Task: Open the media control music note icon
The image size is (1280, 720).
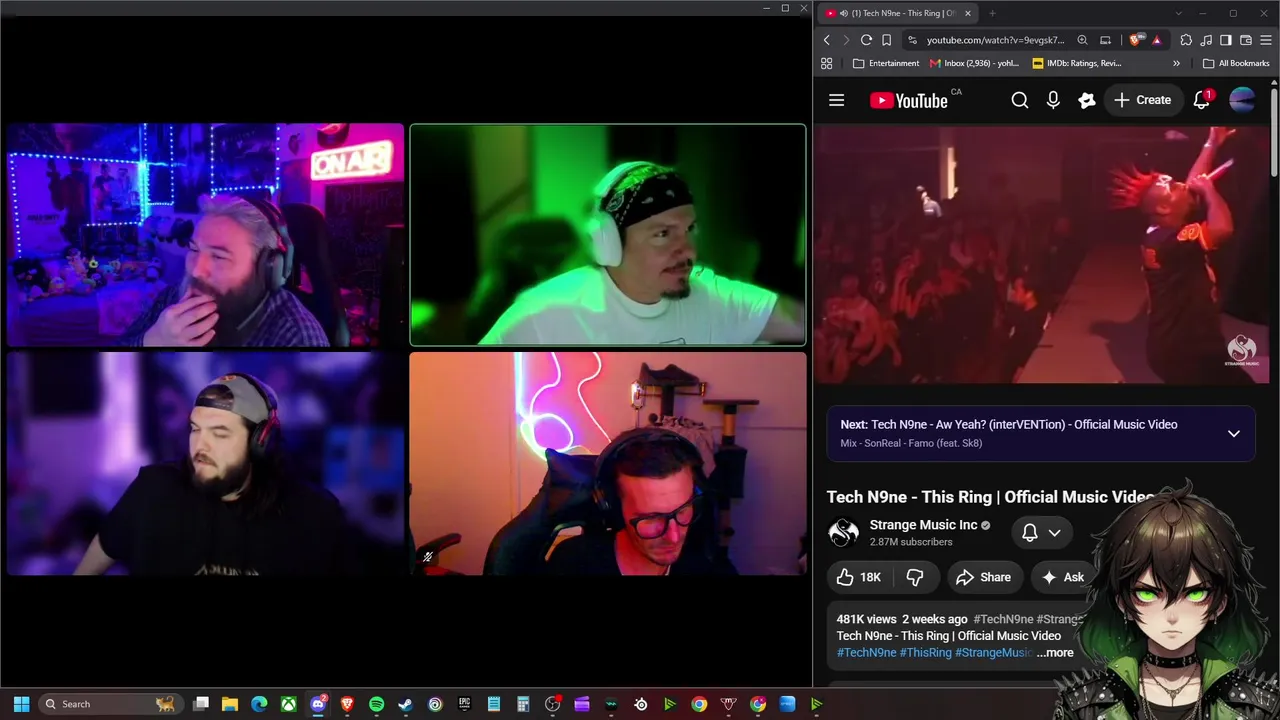Action: click(x=1206, y=40)
